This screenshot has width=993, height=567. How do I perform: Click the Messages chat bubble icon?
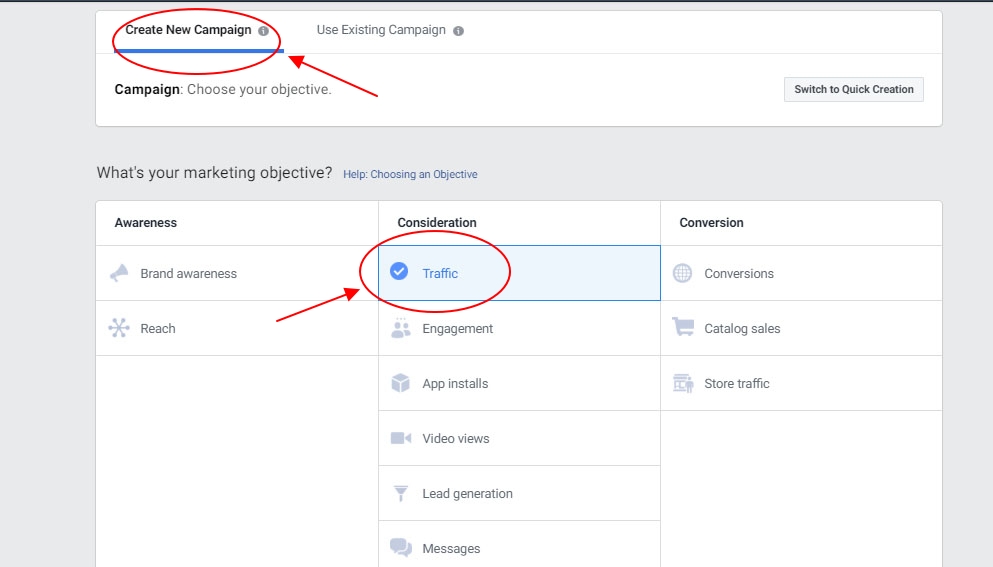401,548
